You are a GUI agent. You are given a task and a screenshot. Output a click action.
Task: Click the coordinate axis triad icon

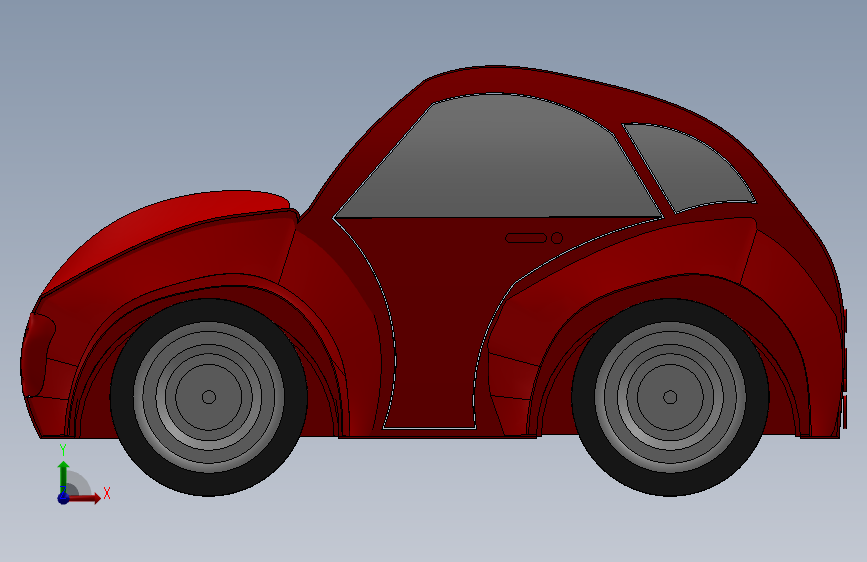[83, 476]
